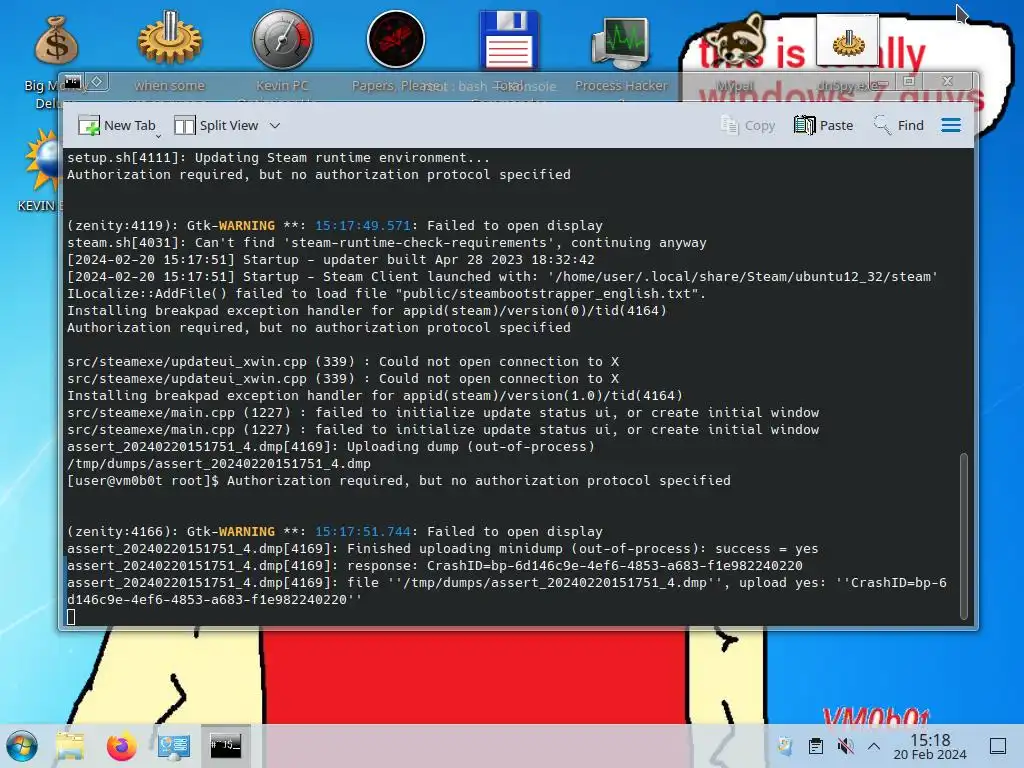Click 'response: CrashID=bp-6d146c9e' line
Screen dimensions: 1024x768
pos(435,566)
